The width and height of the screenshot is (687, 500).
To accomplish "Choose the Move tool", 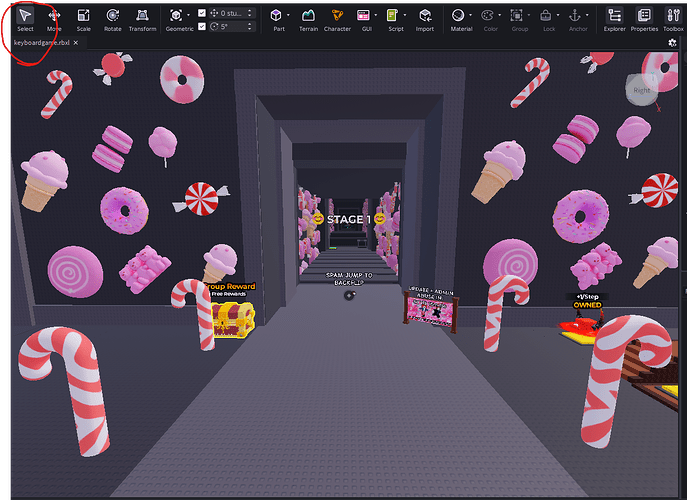I will (x=54, y=20).
